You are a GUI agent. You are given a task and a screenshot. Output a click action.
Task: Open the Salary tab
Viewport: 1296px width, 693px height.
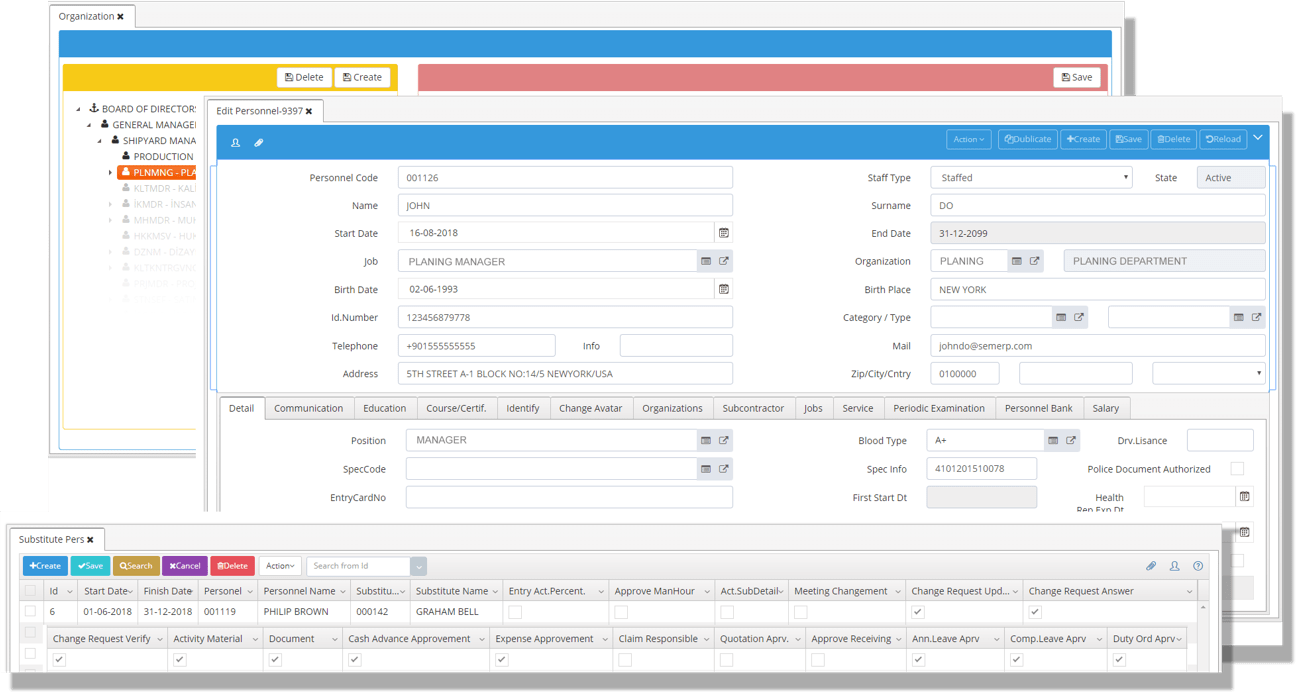(x=1105, y=408)
